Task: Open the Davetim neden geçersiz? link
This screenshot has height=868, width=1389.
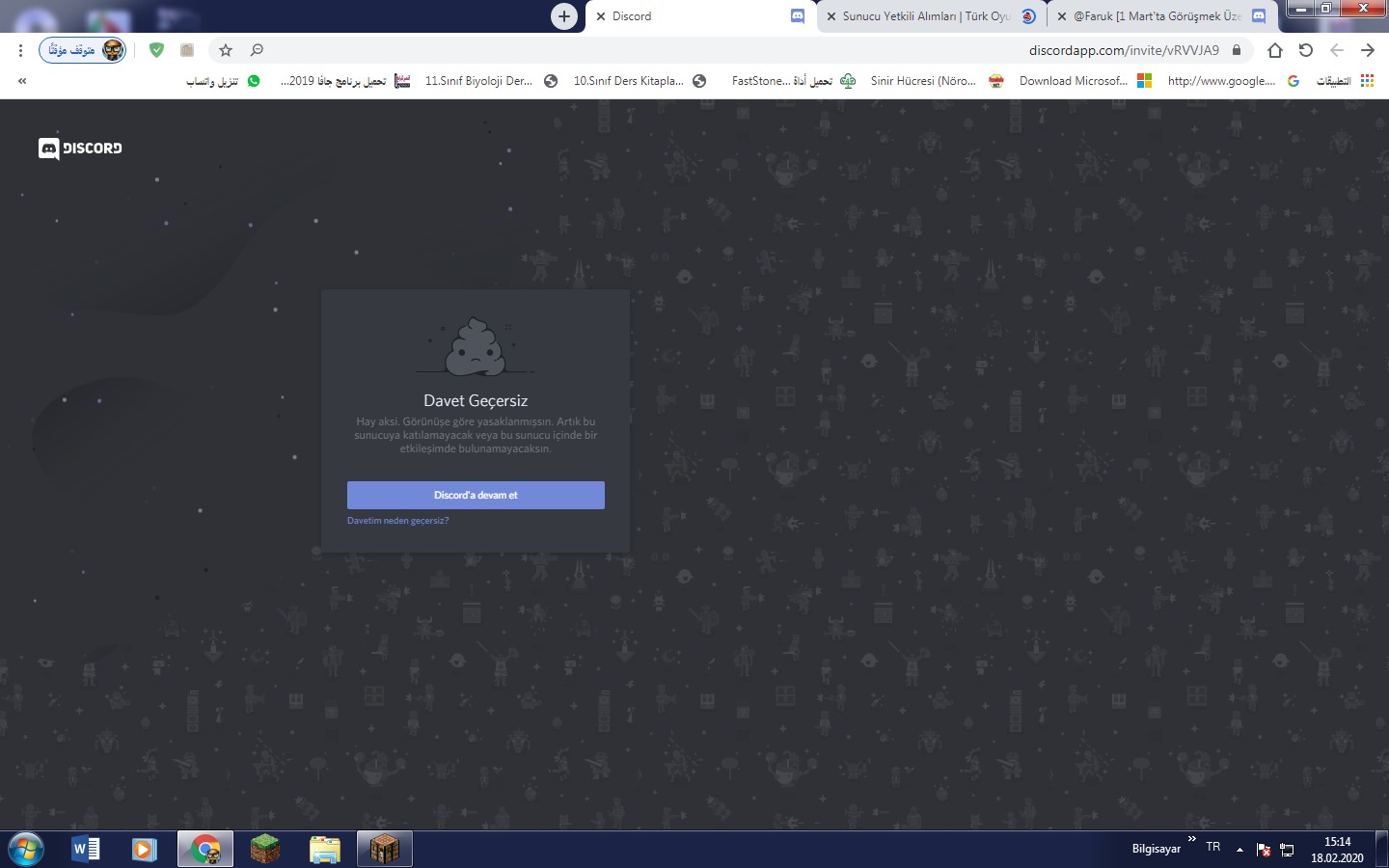Action: coord(397,521)
